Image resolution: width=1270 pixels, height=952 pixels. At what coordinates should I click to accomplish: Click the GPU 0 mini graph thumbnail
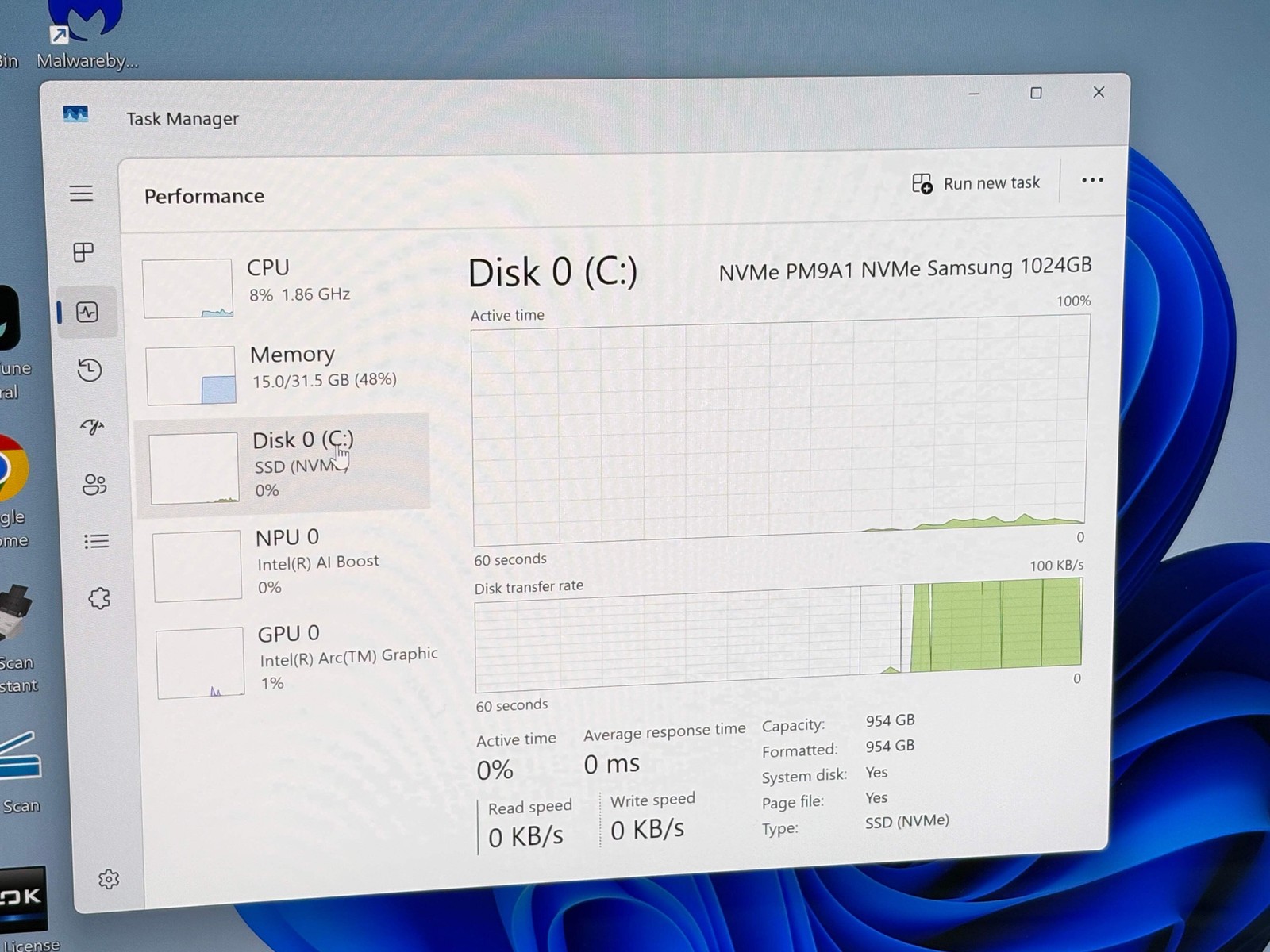pos(200,663)
